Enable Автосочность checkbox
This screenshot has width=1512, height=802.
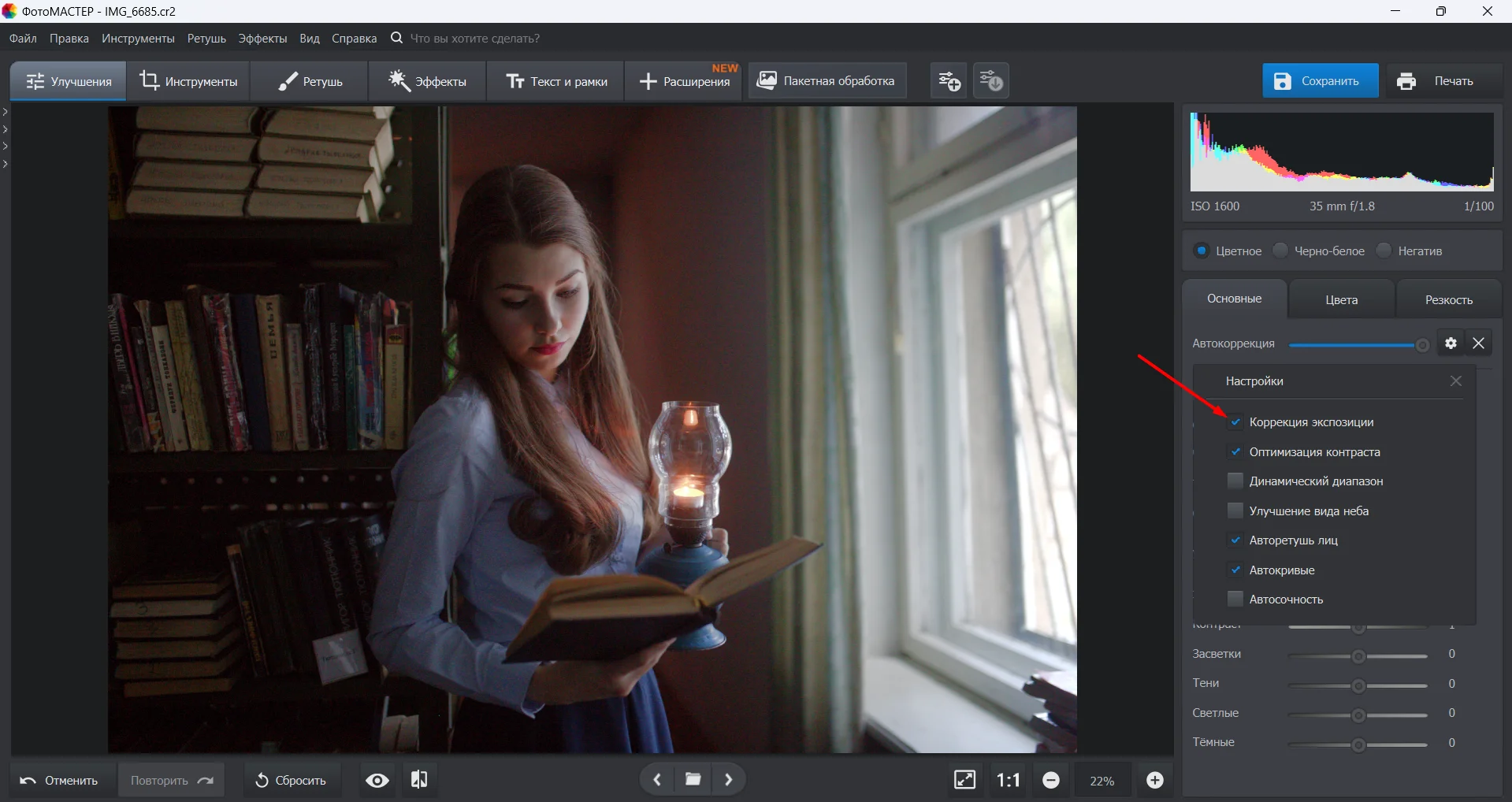coord(1235,599)
